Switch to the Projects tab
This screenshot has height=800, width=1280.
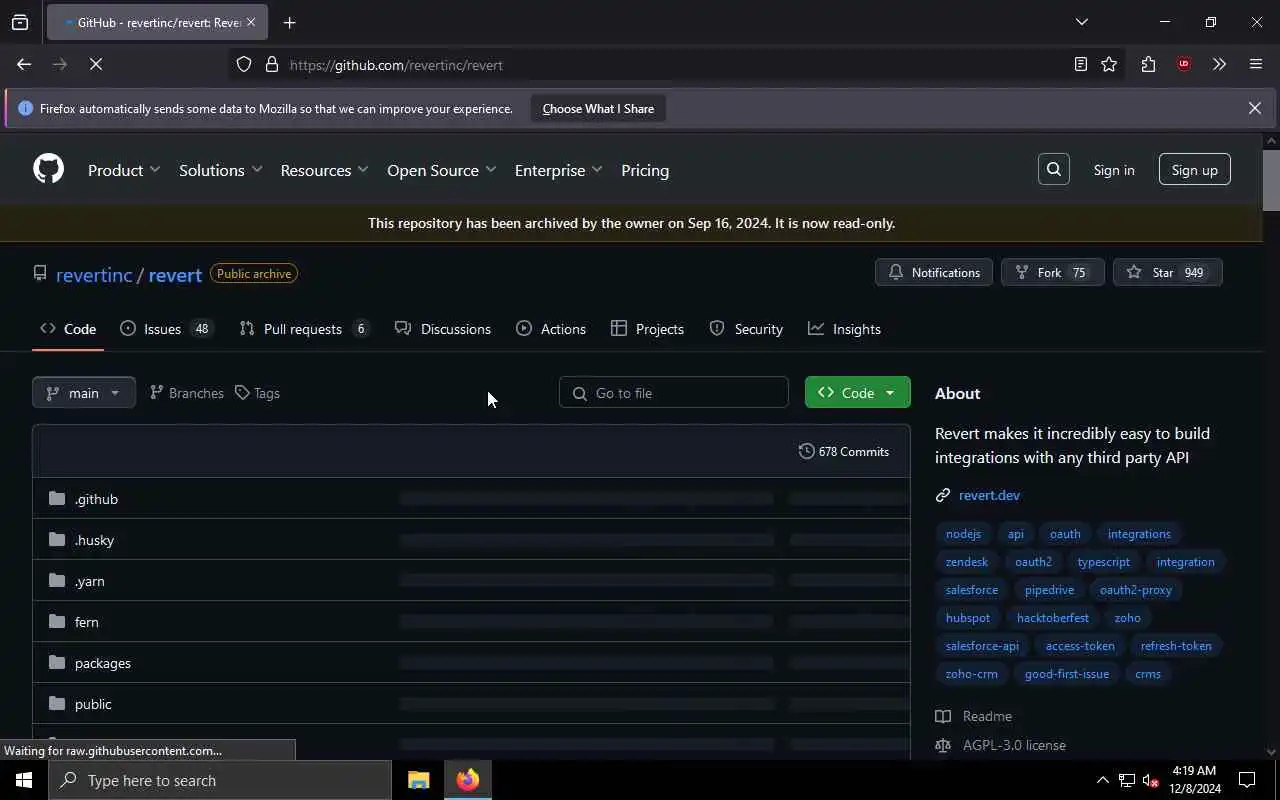[648, 329]
